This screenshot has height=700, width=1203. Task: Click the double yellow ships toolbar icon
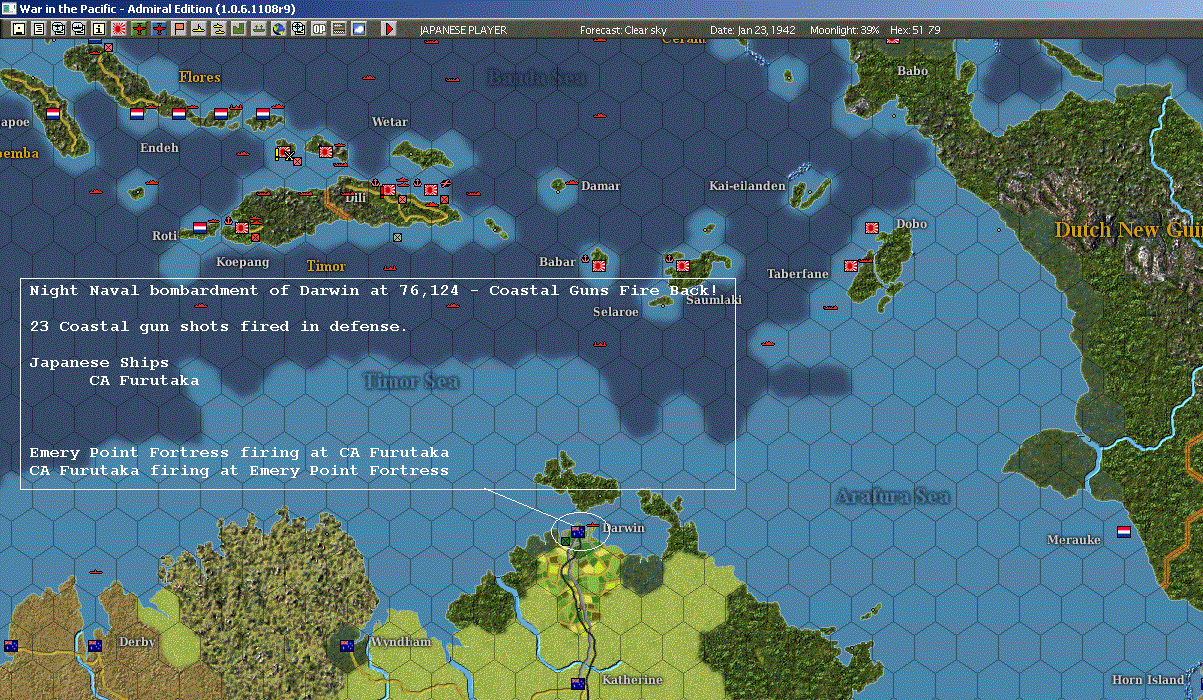pos(218,29)
